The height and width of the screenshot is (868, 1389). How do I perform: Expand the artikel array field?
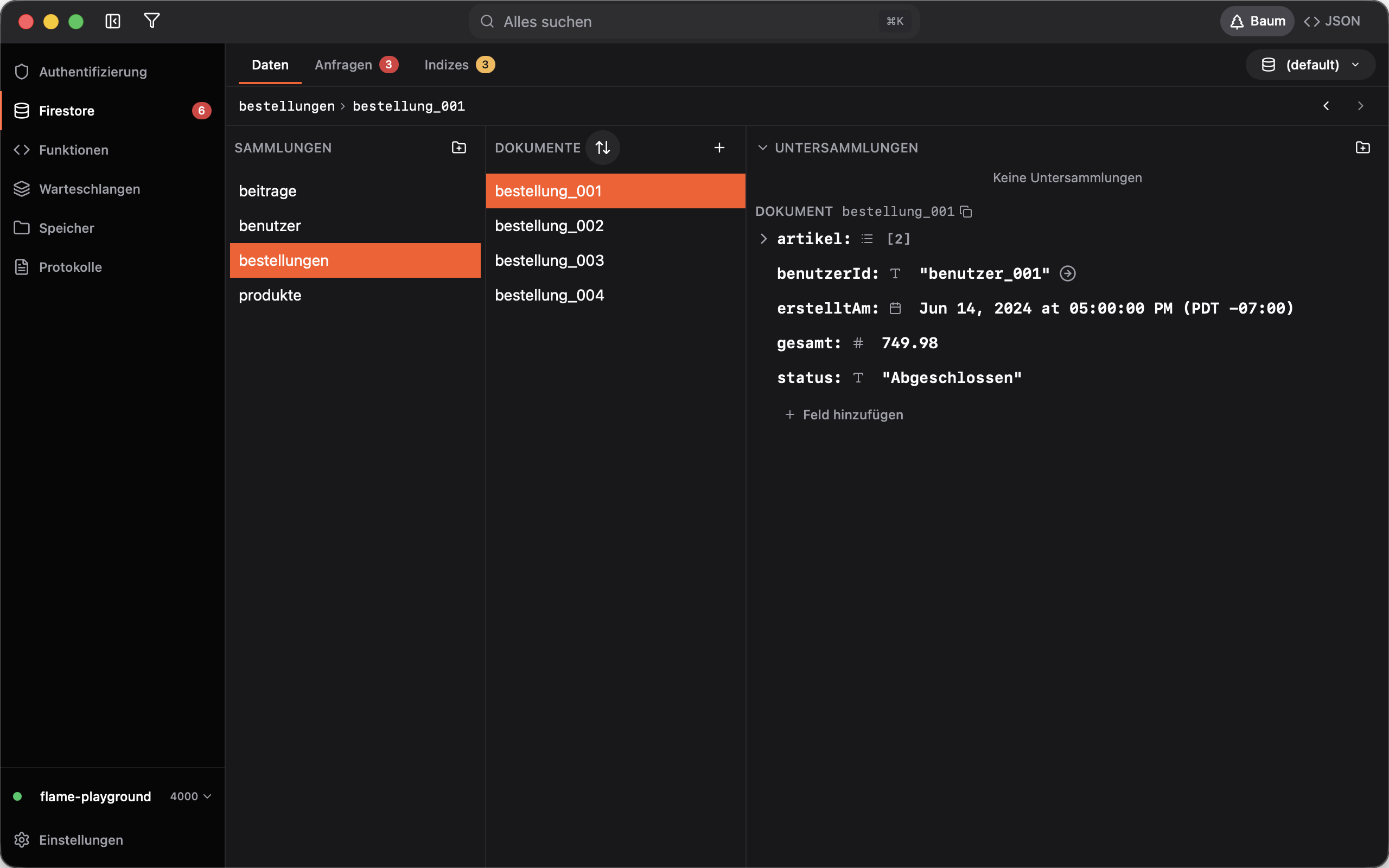[763, 239]
